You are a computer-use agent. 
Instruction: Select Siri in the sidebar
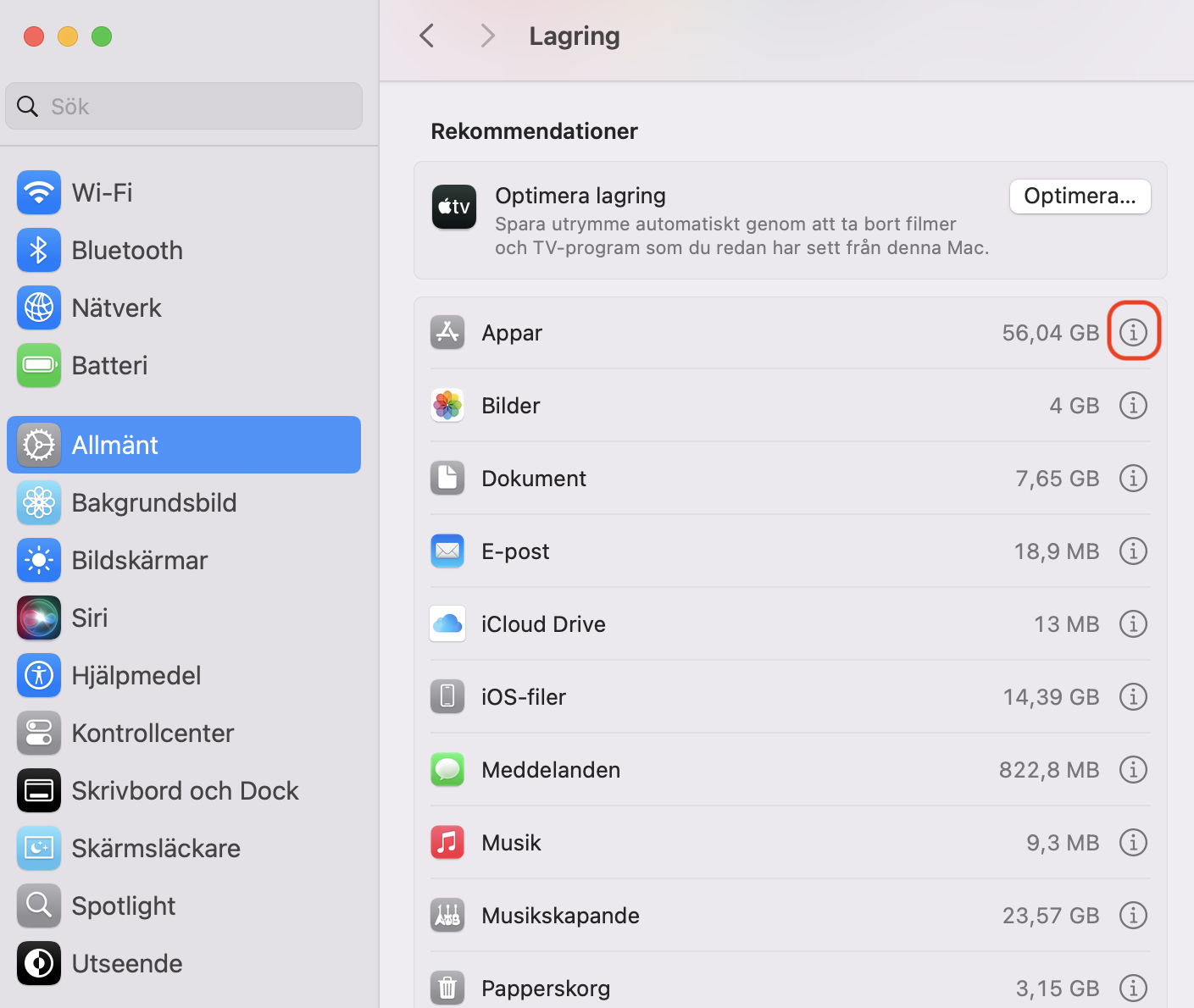(x=184, y=618)
